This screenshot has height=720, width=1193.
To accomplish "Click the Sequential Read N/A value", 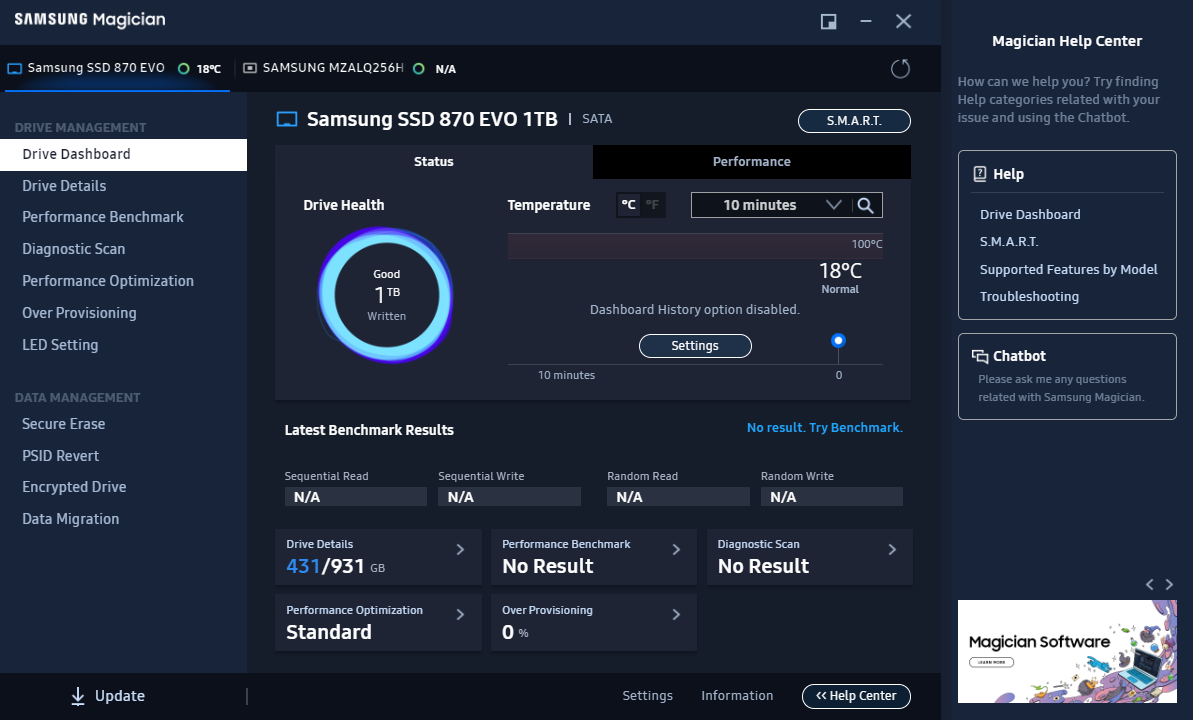I will click(x=355, y=497).
